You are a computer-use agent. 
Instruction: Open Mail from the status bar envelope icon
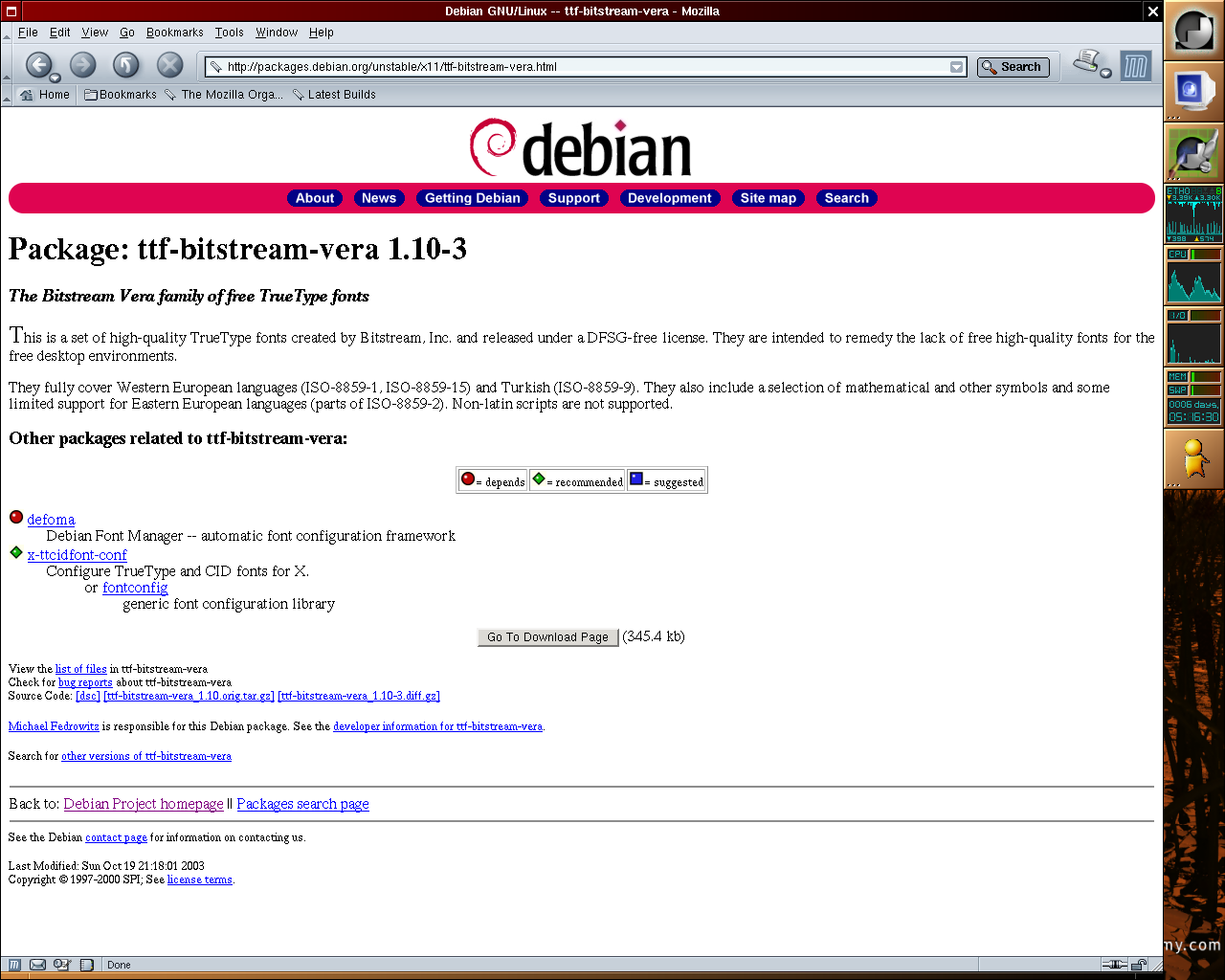click(x=37, y=965)
